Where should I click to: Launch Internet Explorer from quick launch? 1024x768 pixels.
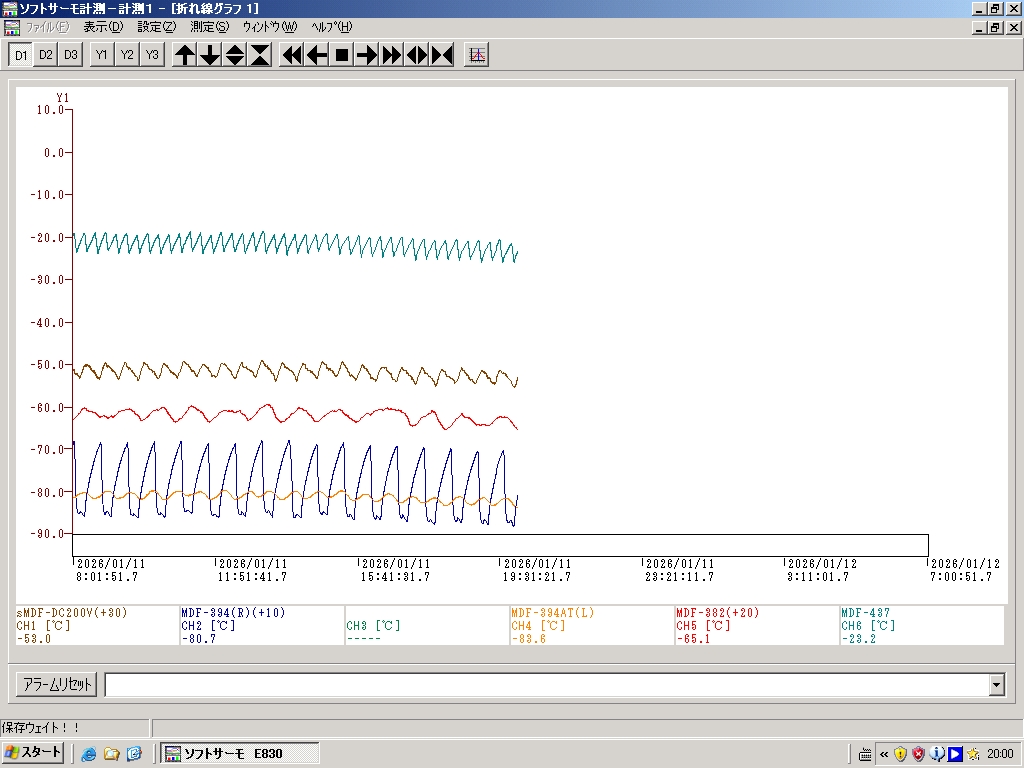[x=89, y=754]
